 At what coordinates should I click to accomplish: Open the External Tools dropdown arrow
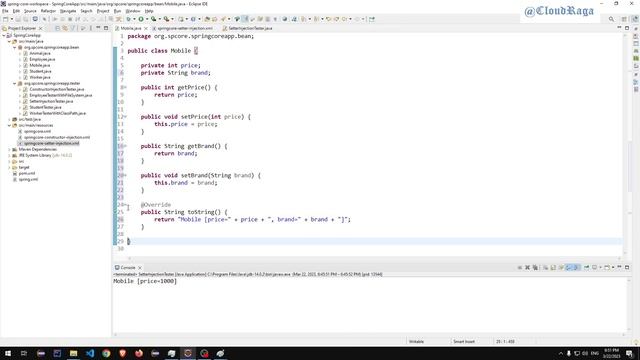(172, 19)
